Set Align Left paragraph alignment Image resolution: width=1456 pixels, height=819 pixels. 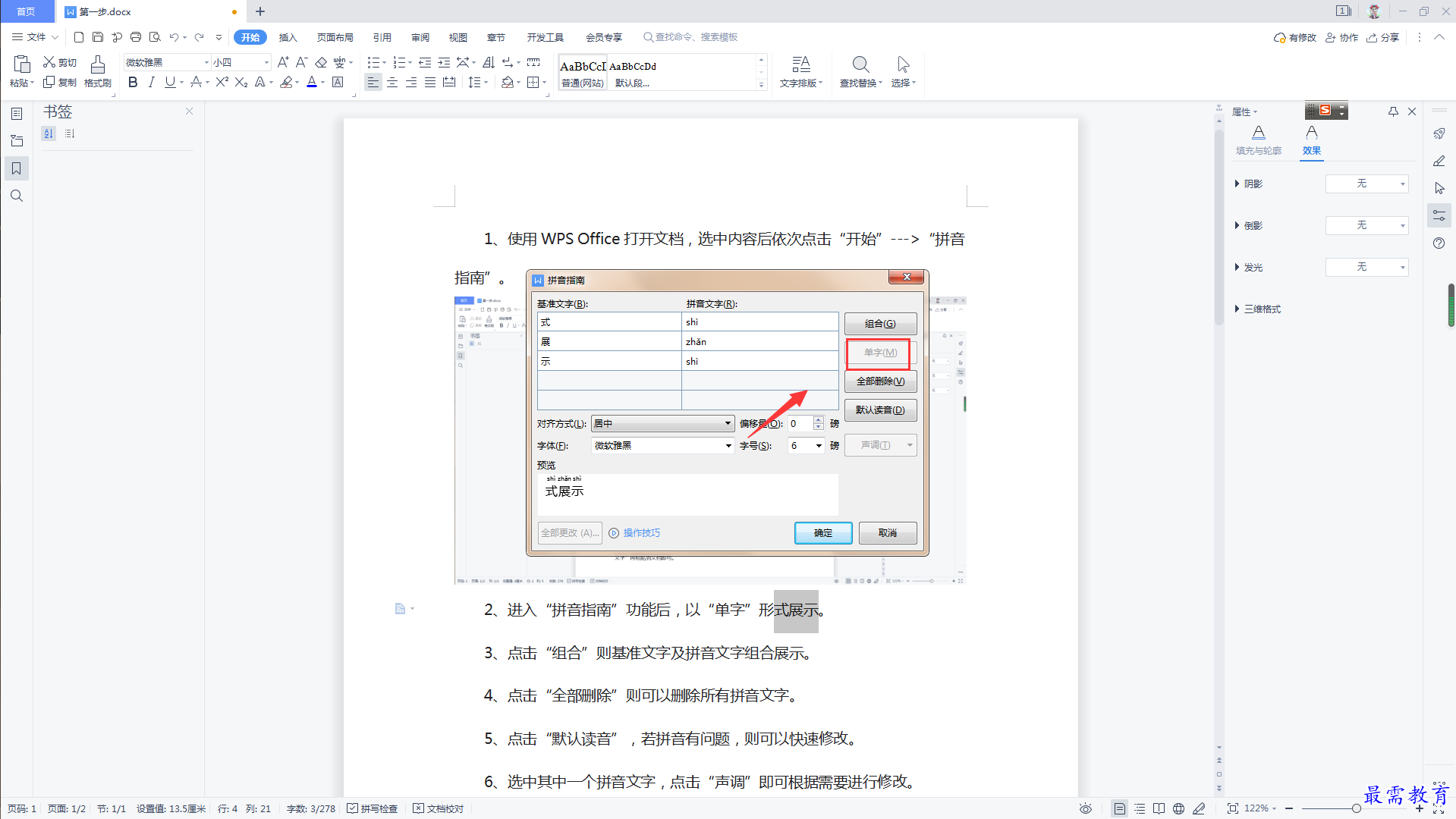(x=373, y=82)
